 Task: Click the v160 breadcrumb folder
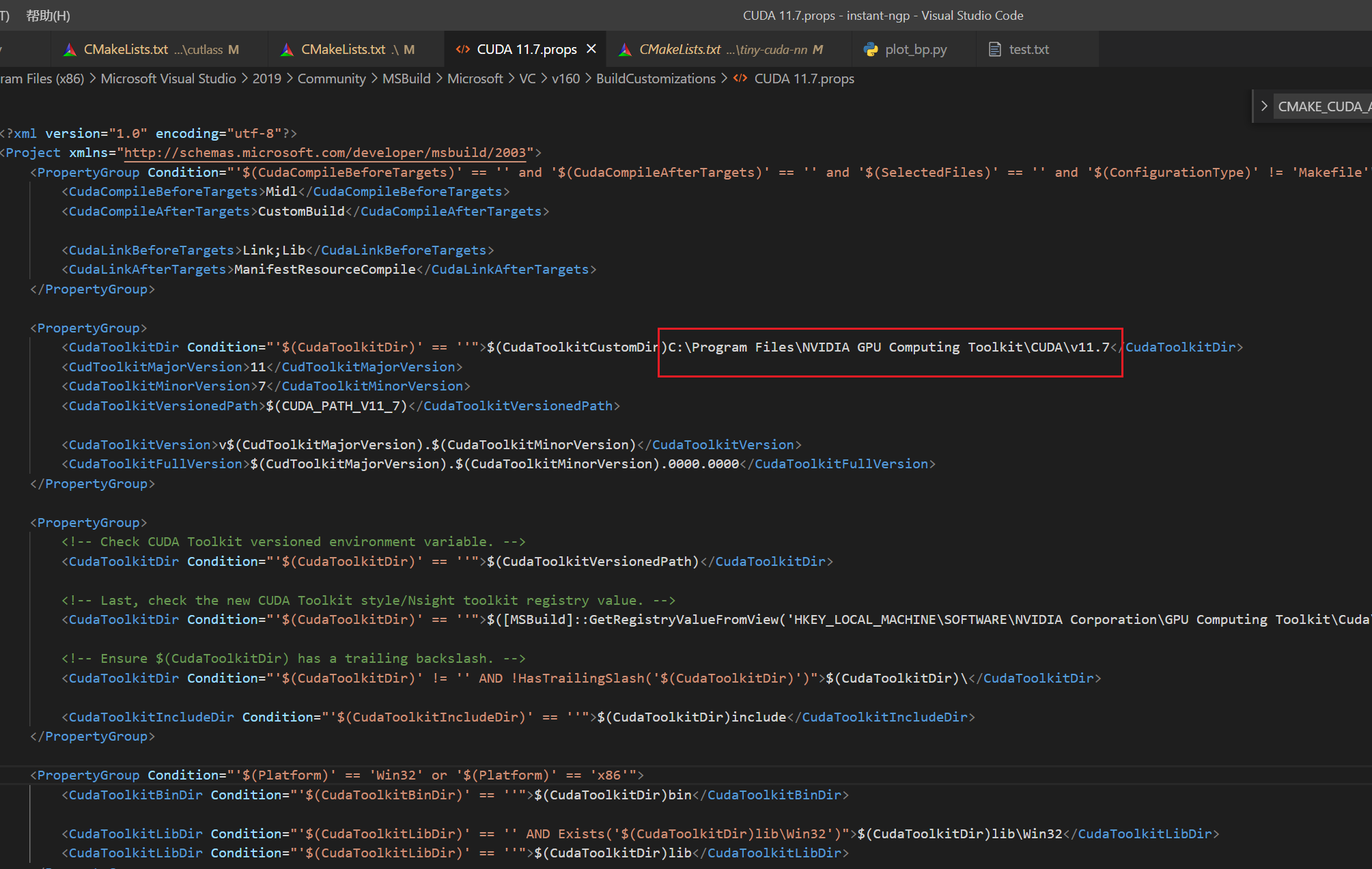click(x=565, y=79)
